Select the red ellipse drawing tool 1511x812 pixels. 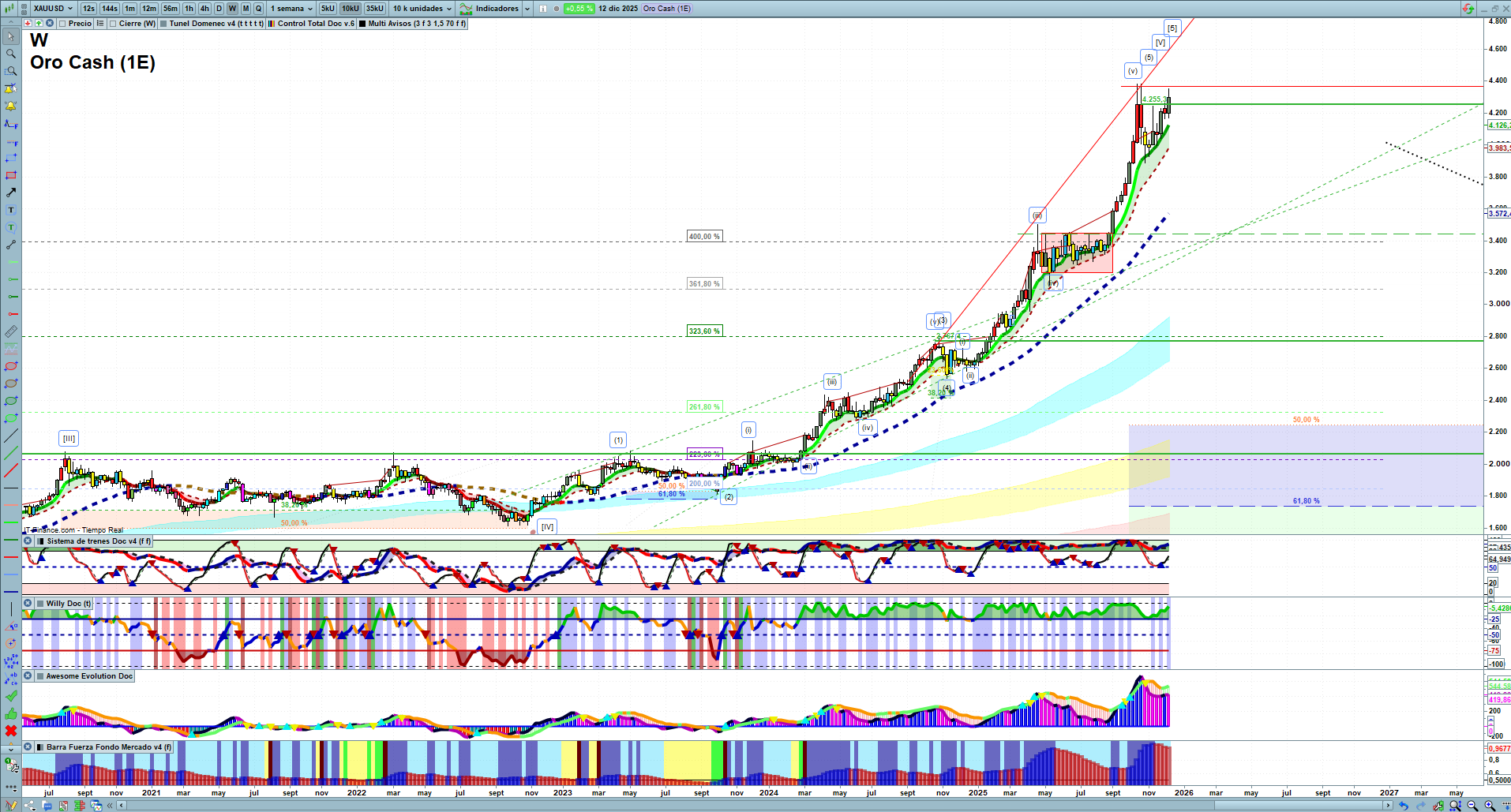(x=11, y=366)
